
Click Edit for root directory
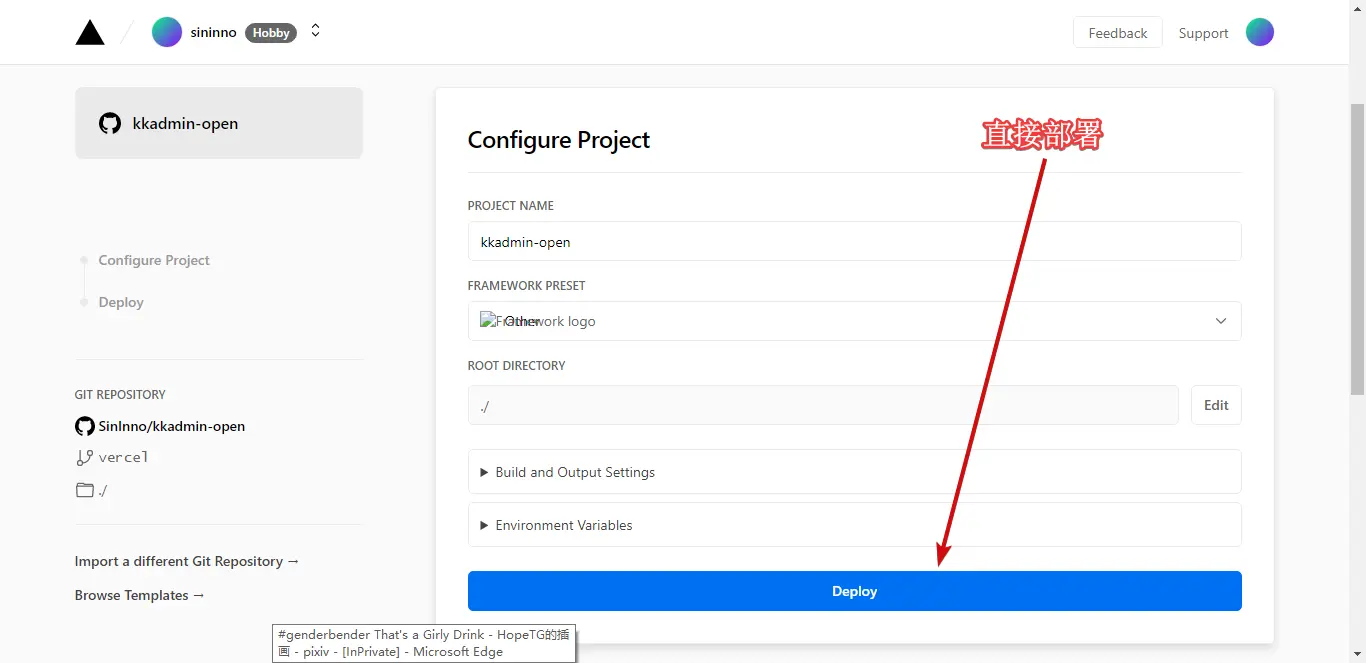1216,405
